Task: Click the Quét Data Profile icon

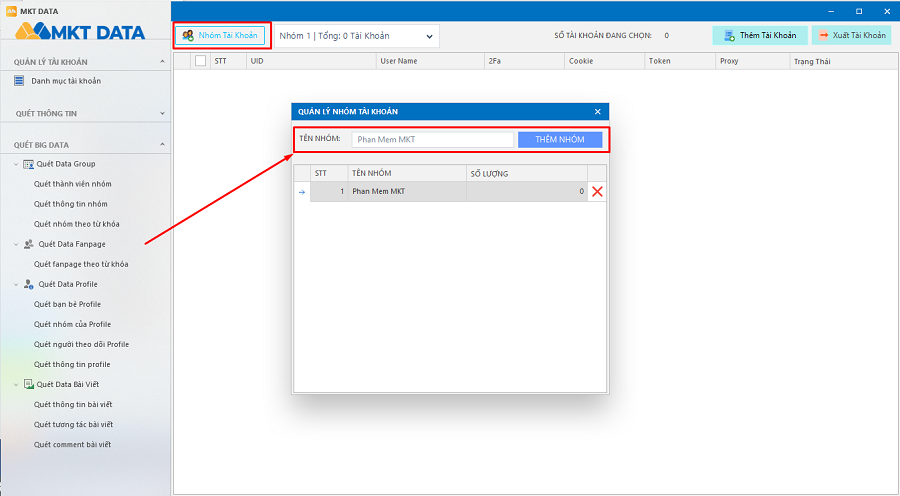Action: (x=29, y=284)
